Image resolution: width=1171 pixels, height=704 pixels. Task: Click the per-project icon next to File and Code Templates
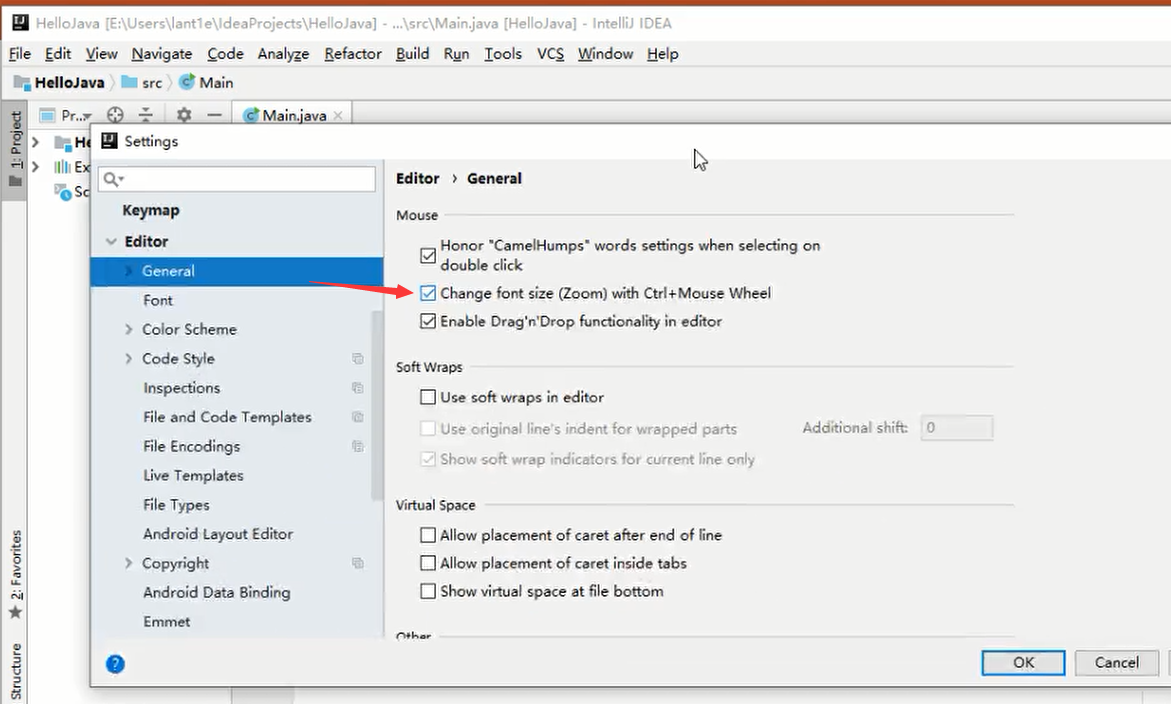(358, 417)
